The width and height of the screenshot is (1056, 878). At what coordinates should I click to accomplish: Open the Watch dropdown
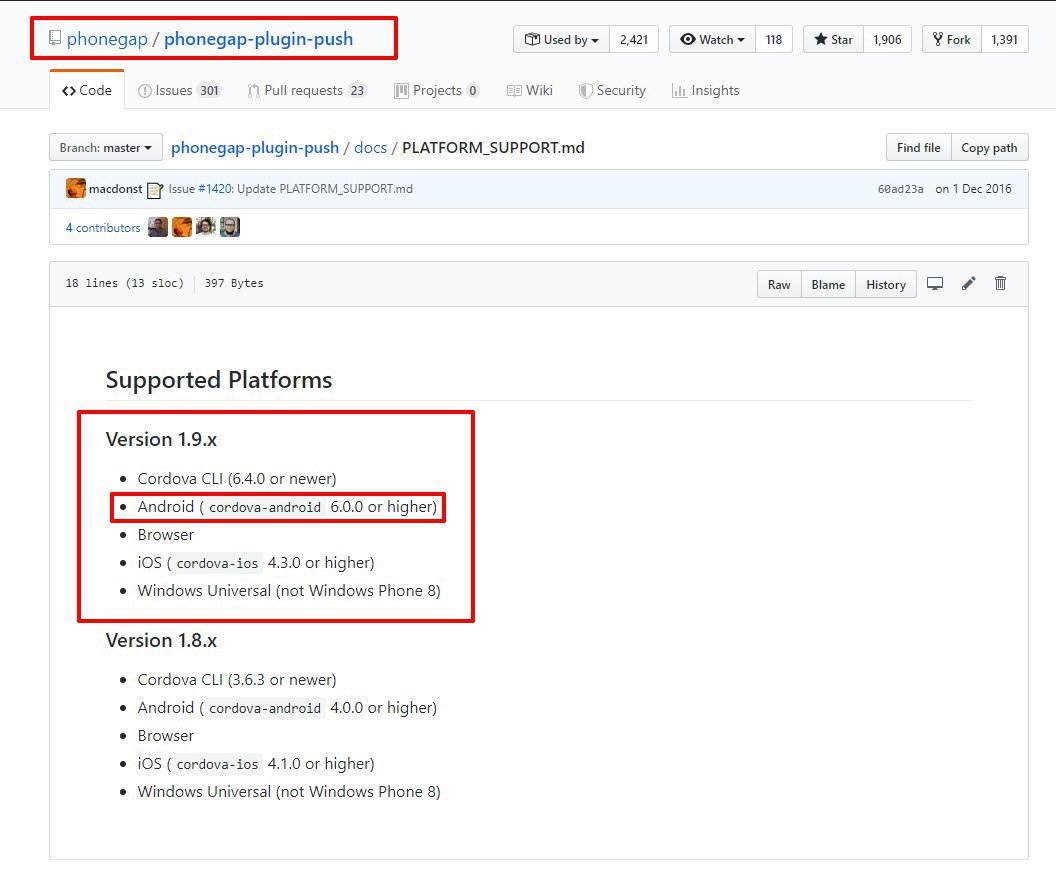click(x=713, y=40)
